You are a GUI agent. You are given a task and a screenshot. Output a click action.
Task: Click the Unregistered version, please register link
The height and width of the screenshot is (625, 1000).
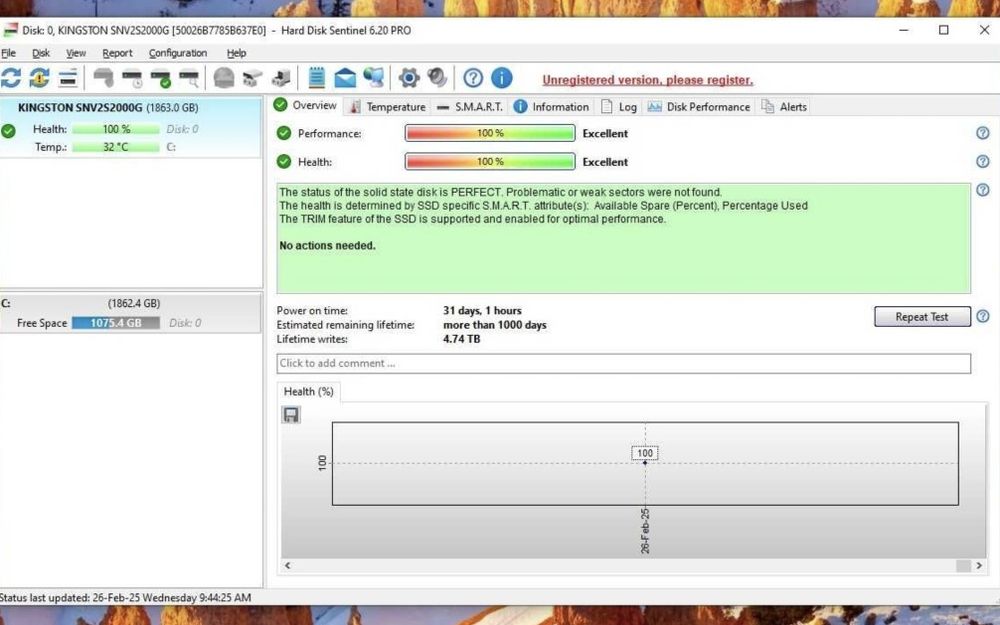tap(647, 80)
